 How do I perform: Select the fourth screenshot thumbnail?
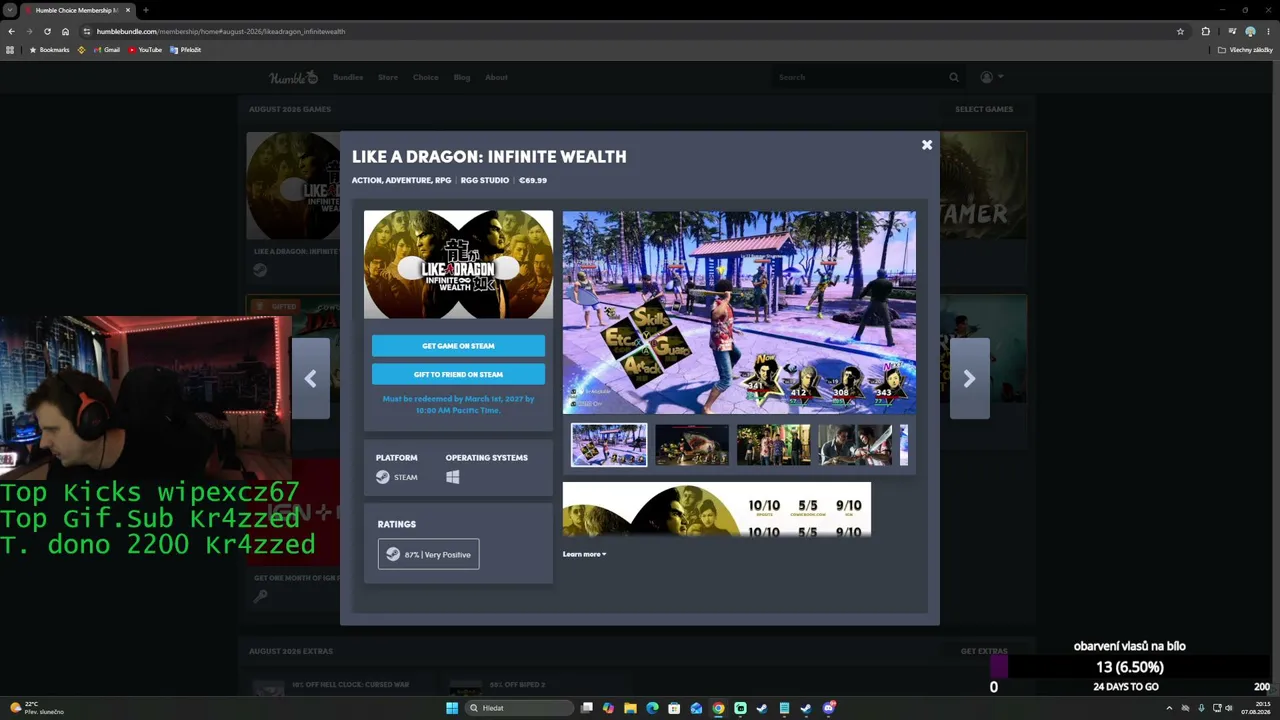tap(856, 445)
